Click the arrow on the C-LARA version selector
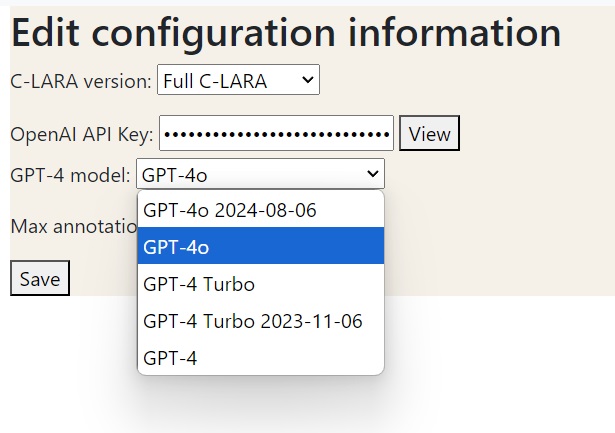615x433 pixels. point(306,80)
